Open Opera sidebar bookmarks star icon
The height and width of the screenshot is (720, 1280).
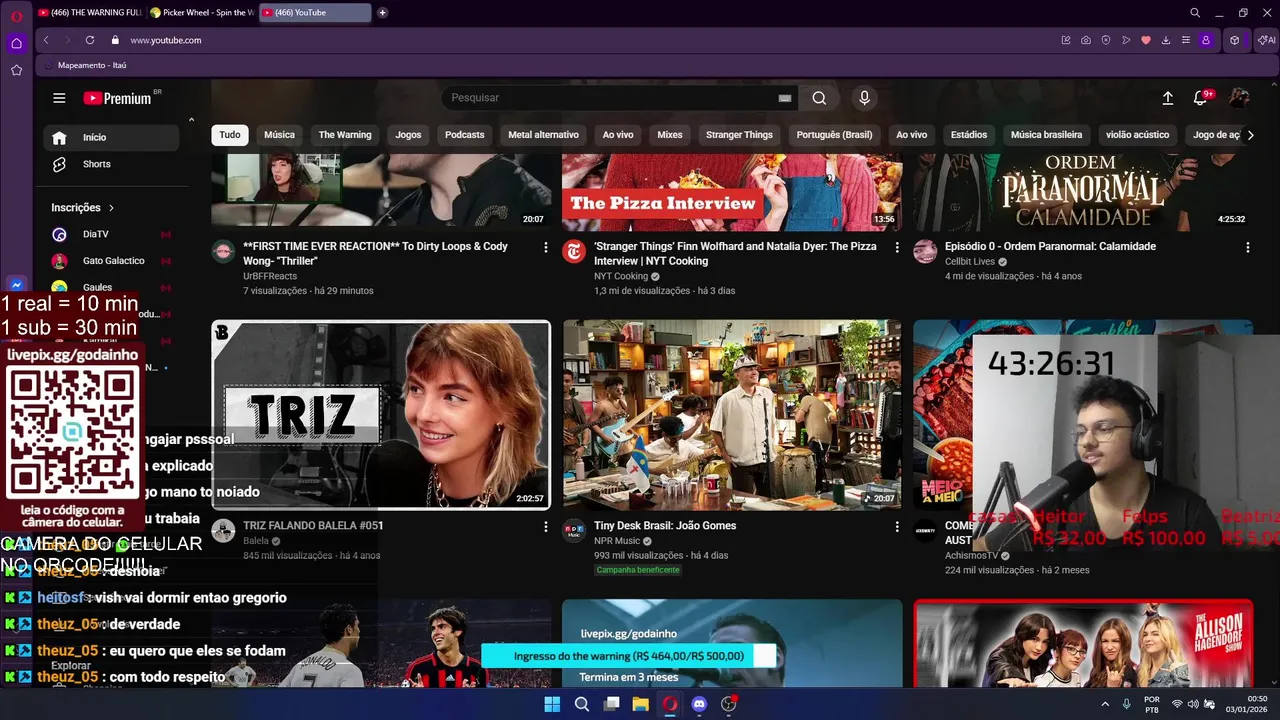(x=16, y=70)
